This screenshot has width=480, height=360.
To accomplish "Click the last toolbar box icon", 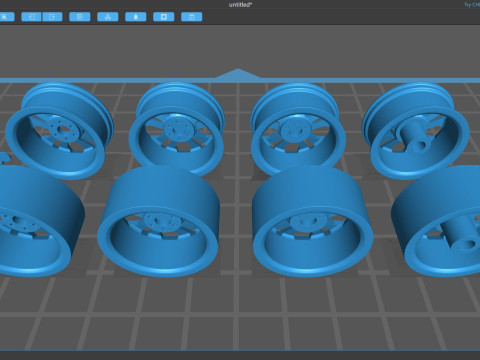I will [192, 17].
